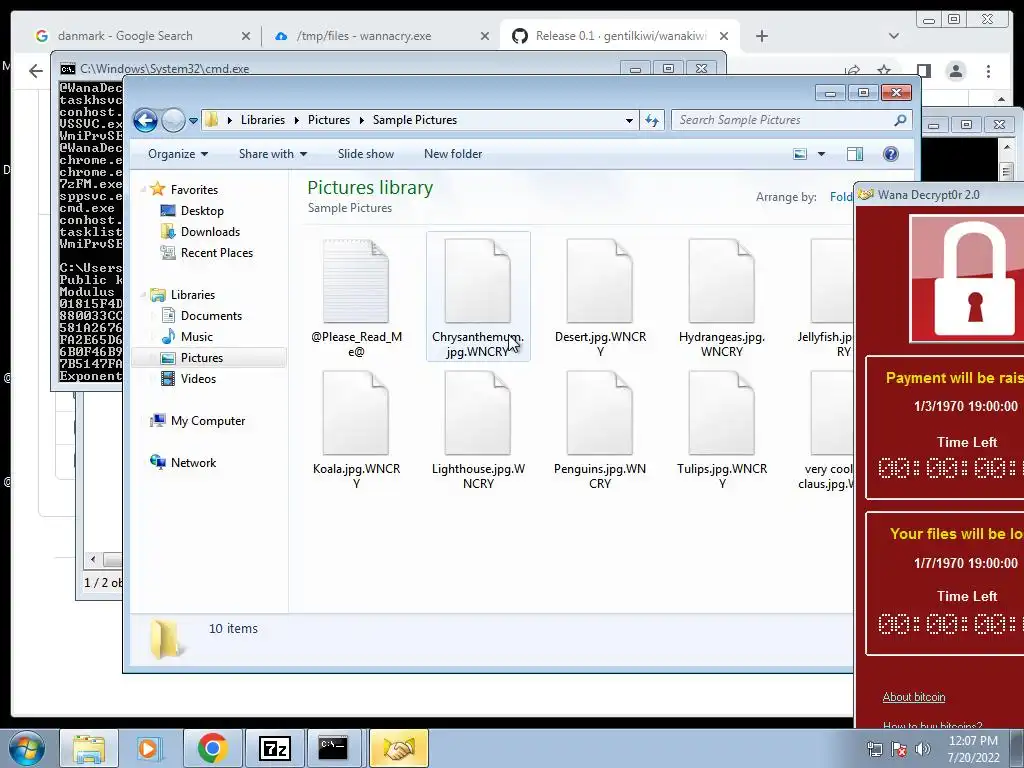Image resolution: width=1024 pixels, height=768 pixels.
Task: Select Pictures in the address breadcrumb
Action: point(328,120)
